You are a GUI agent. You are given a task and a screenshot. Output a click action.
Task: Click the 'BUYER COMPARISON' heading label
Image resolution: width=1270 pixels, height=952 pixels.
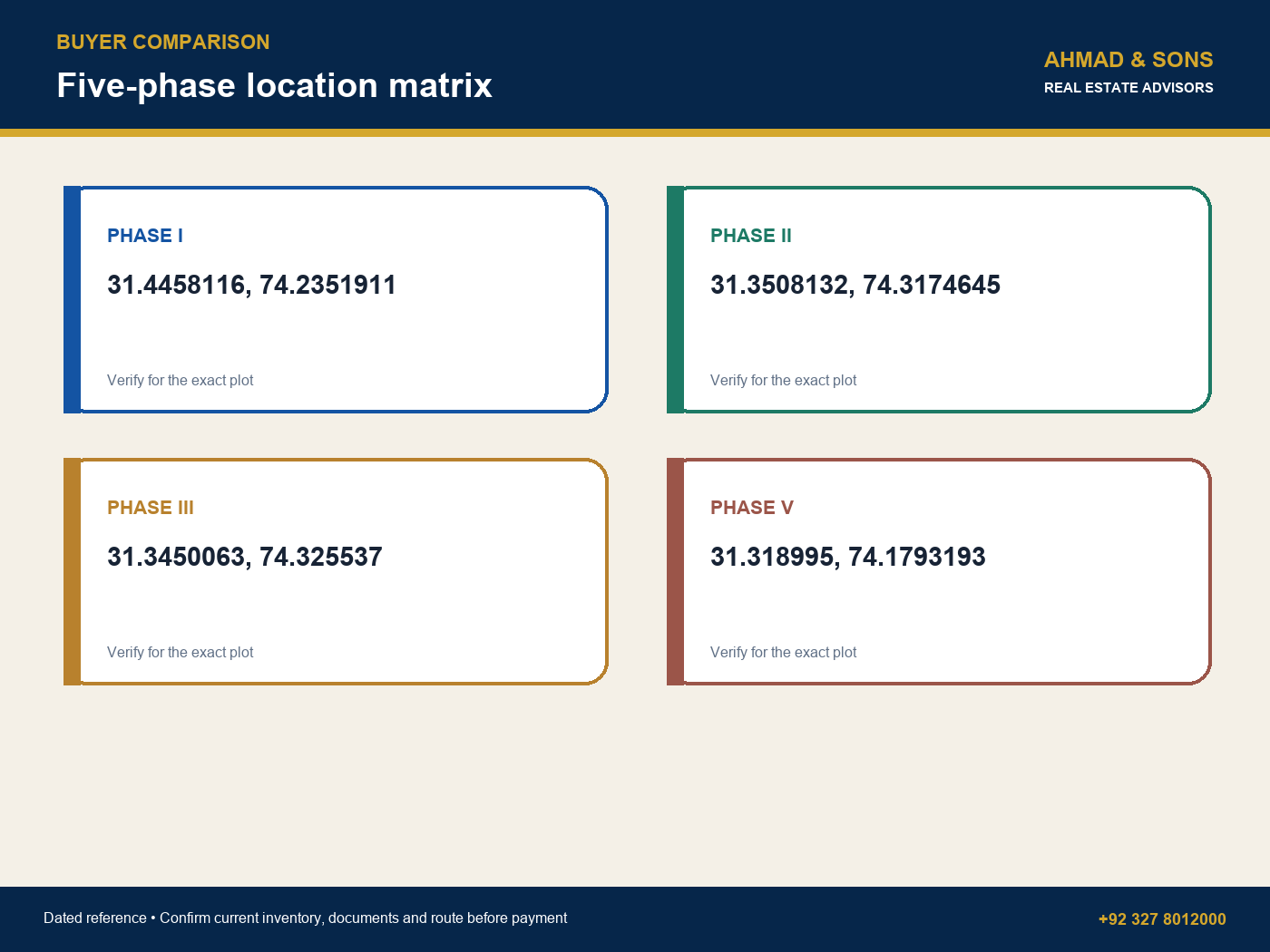(x=163, y=42)
